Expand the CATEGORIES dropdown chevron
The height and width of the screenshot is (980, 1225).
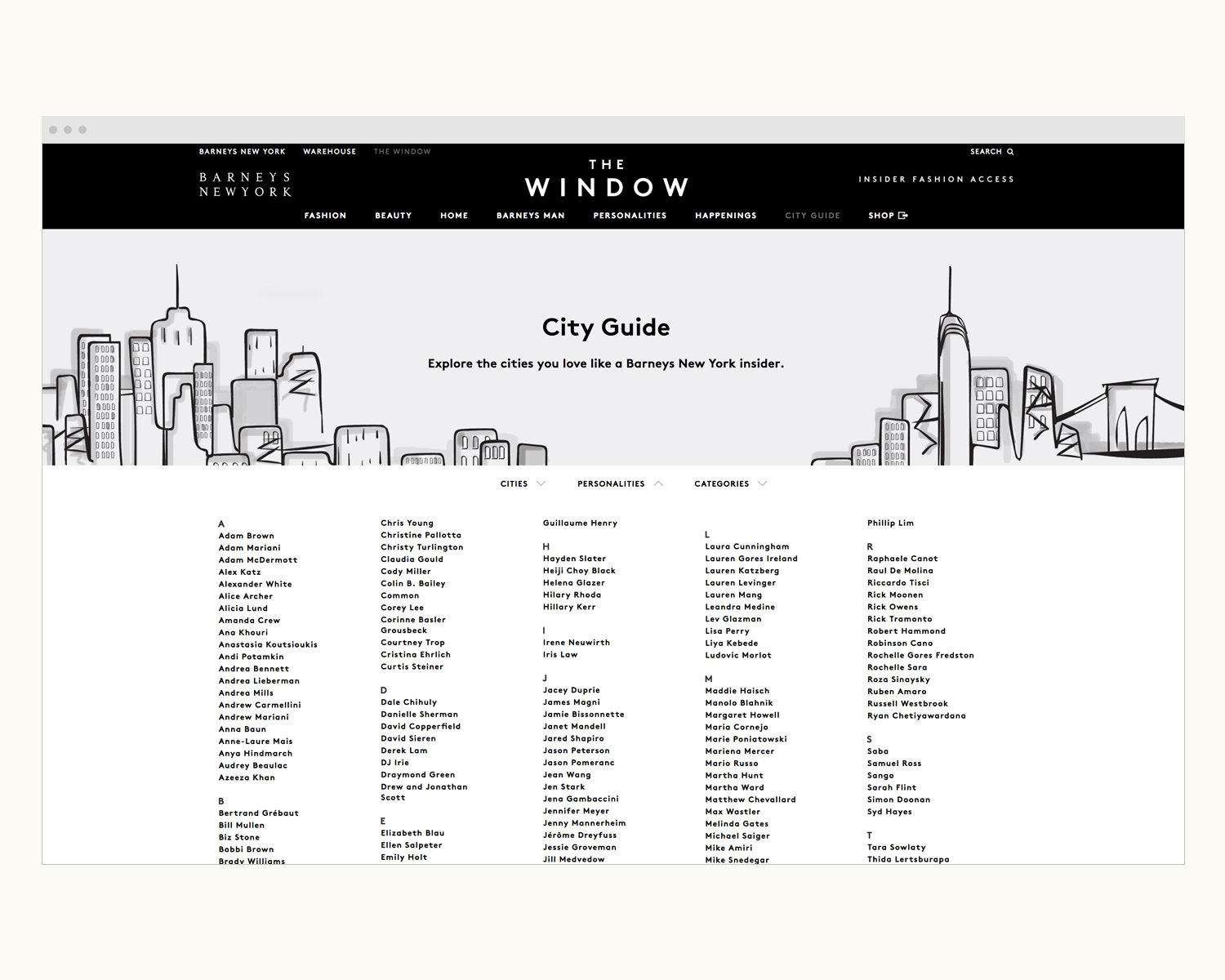pos(762,483)
